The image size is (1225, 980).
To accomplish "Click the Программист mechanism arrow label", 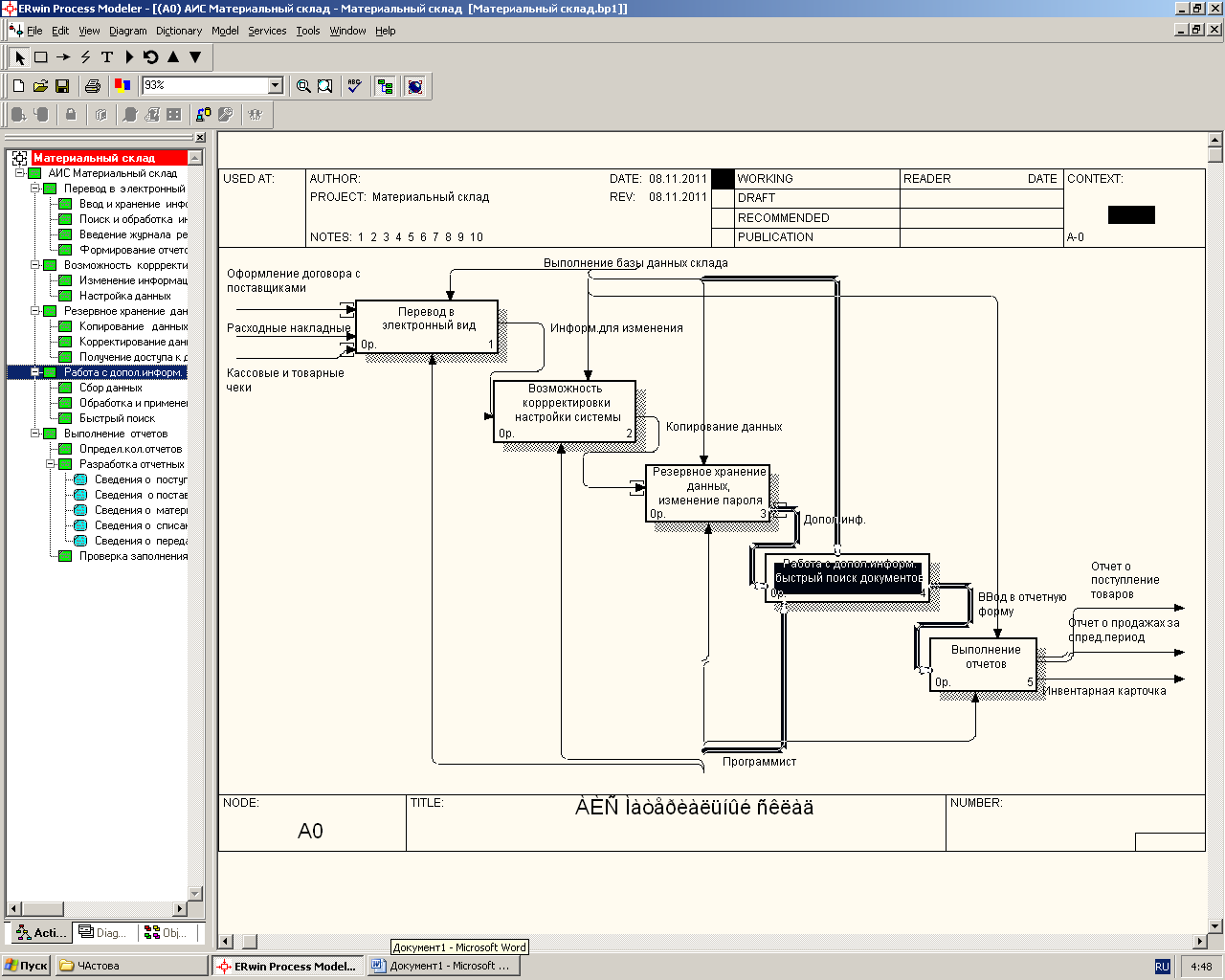I will [759, 762].
